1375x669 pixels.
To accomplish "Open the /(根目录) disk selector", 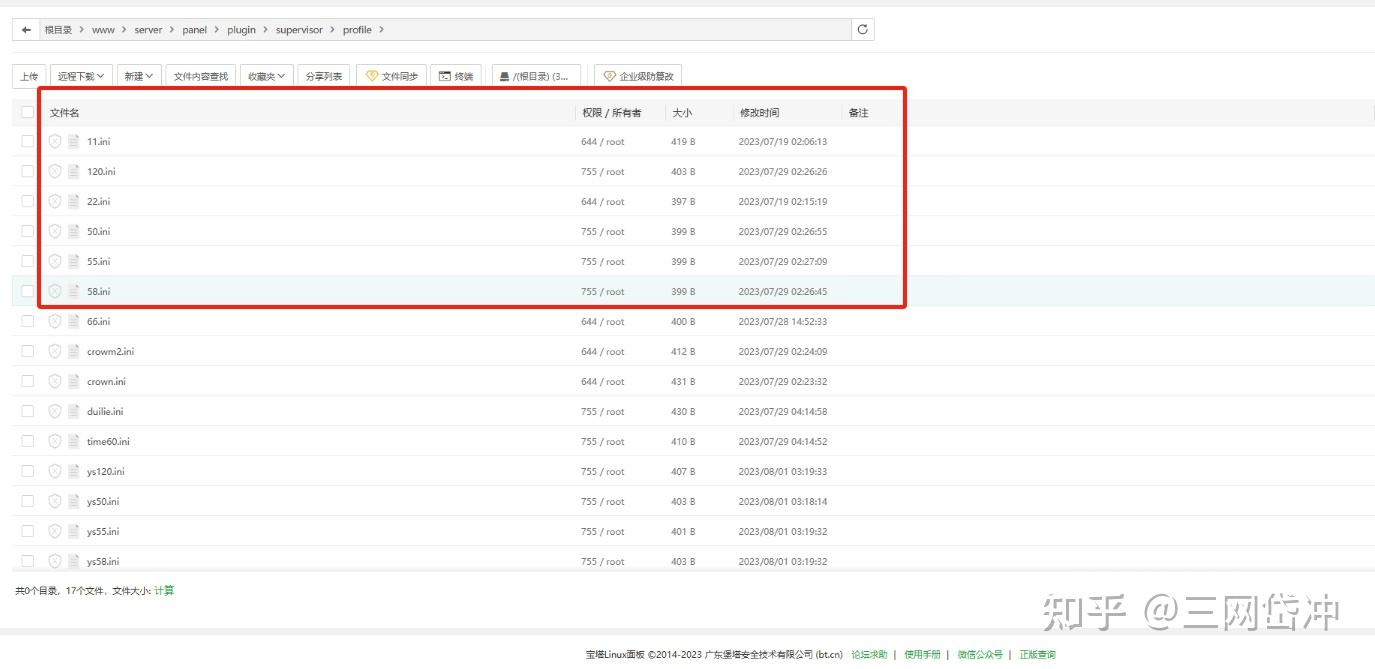I will 536,76.
